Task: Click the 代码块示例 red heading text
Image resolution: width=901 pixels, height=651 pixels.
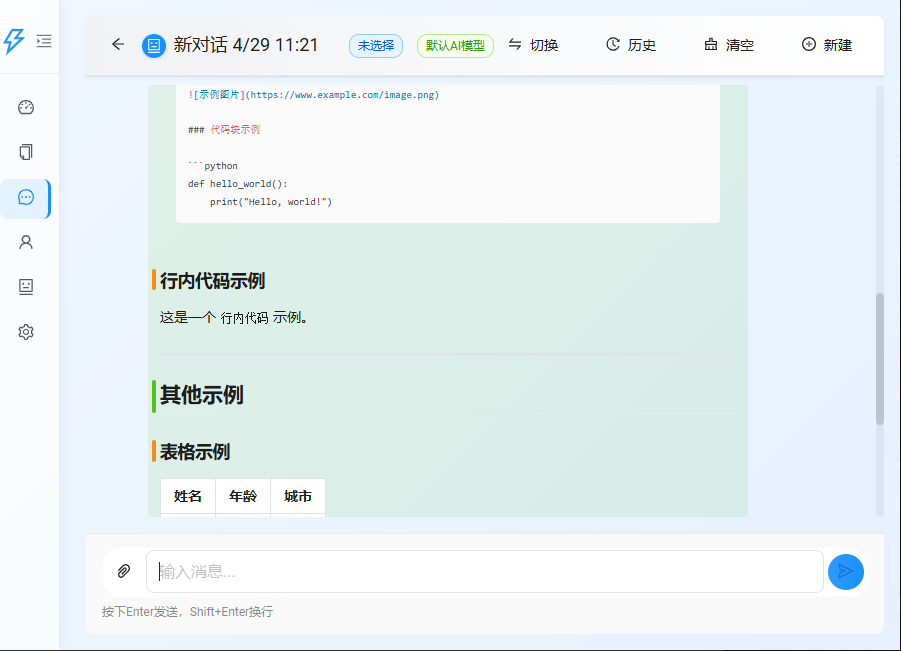Action: point(235,130)
